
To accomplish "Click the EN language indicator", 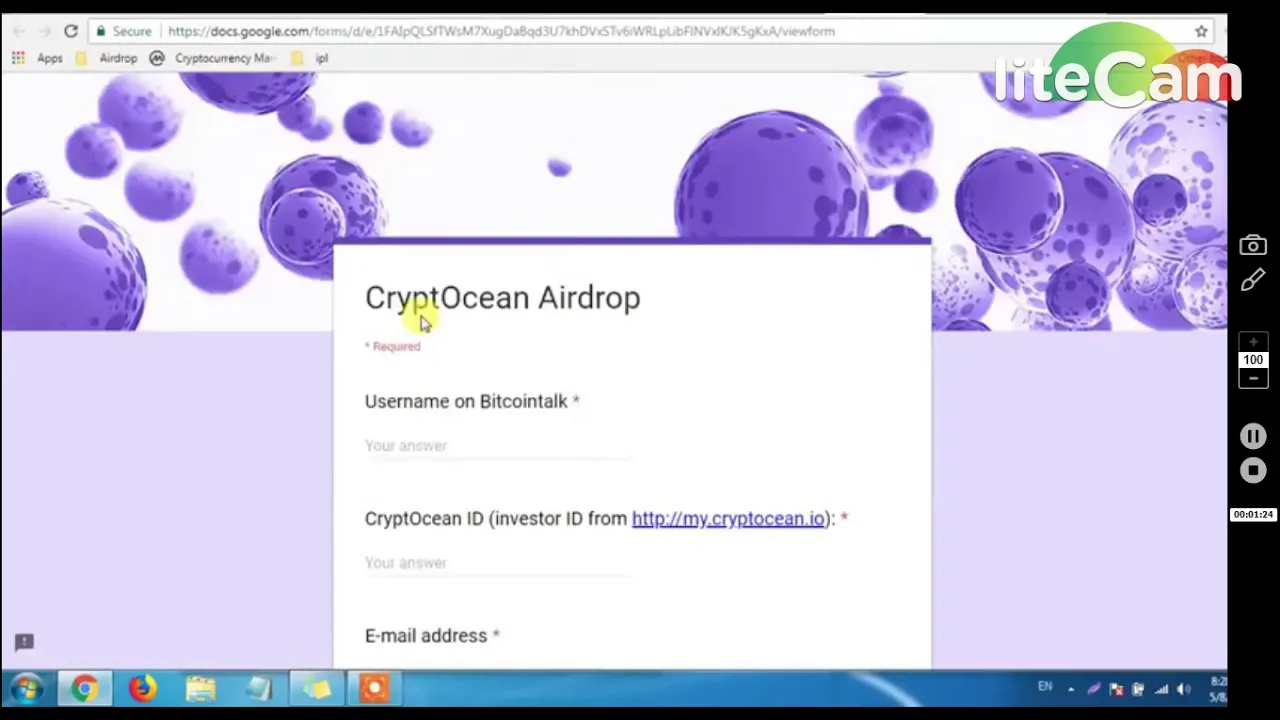I will click(x=1045, y=687).
